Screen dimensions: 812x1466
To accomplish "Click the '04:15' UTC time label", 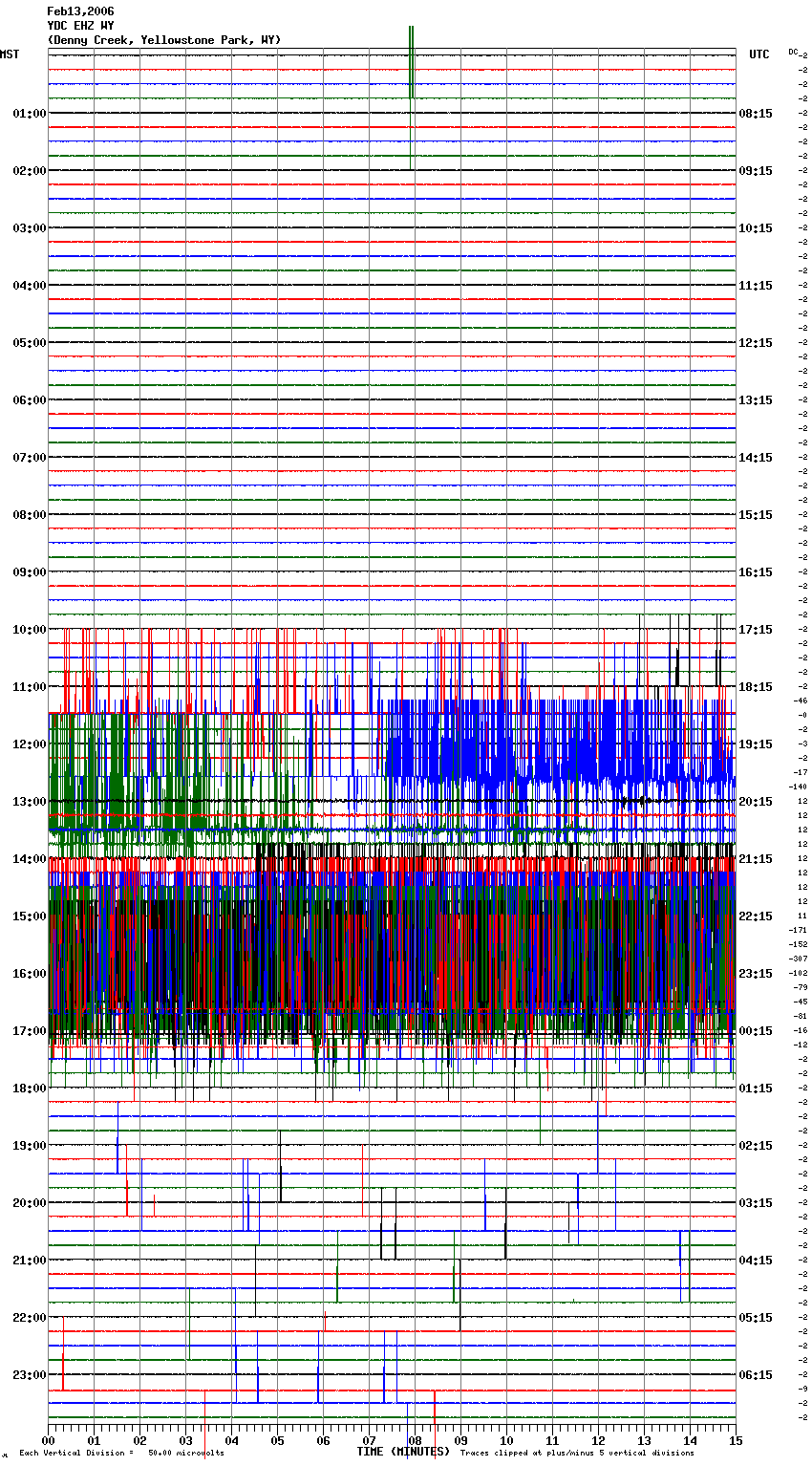I will [756, 1261].
